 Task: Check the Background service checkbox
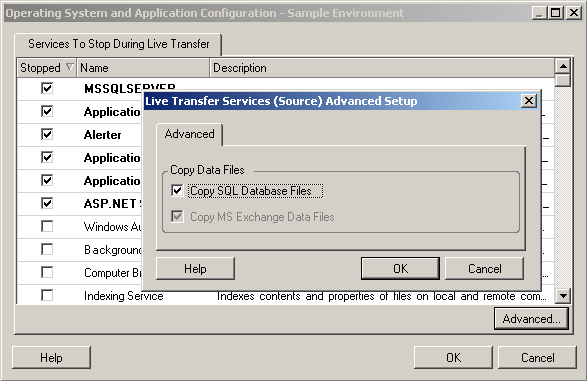[x=47, y=249]
